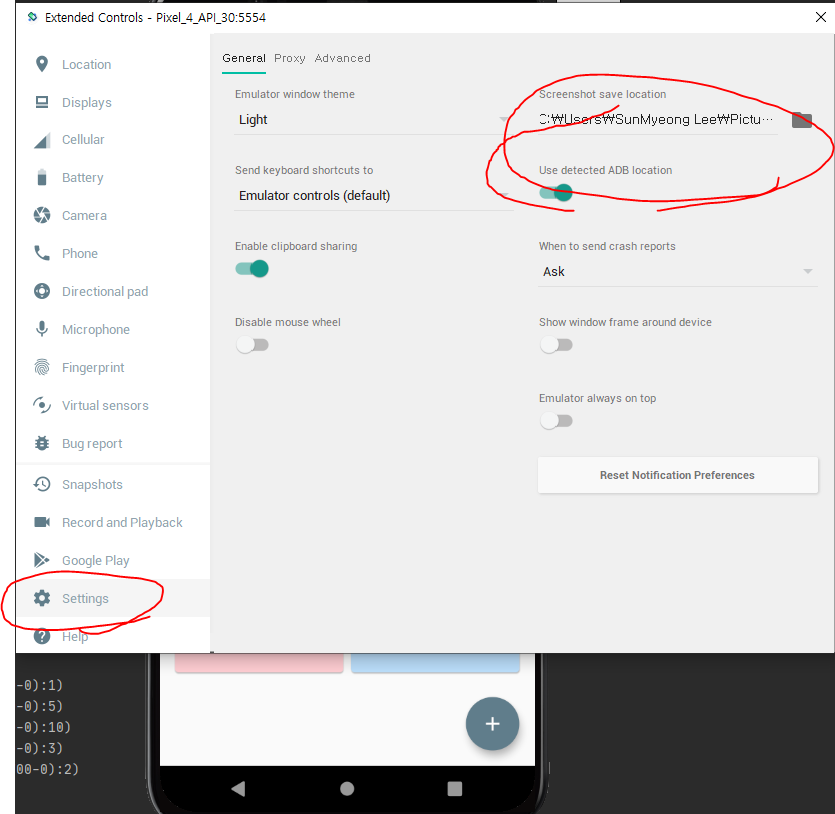
Task: Click the Record and Playback label
Action: point(122,523)
